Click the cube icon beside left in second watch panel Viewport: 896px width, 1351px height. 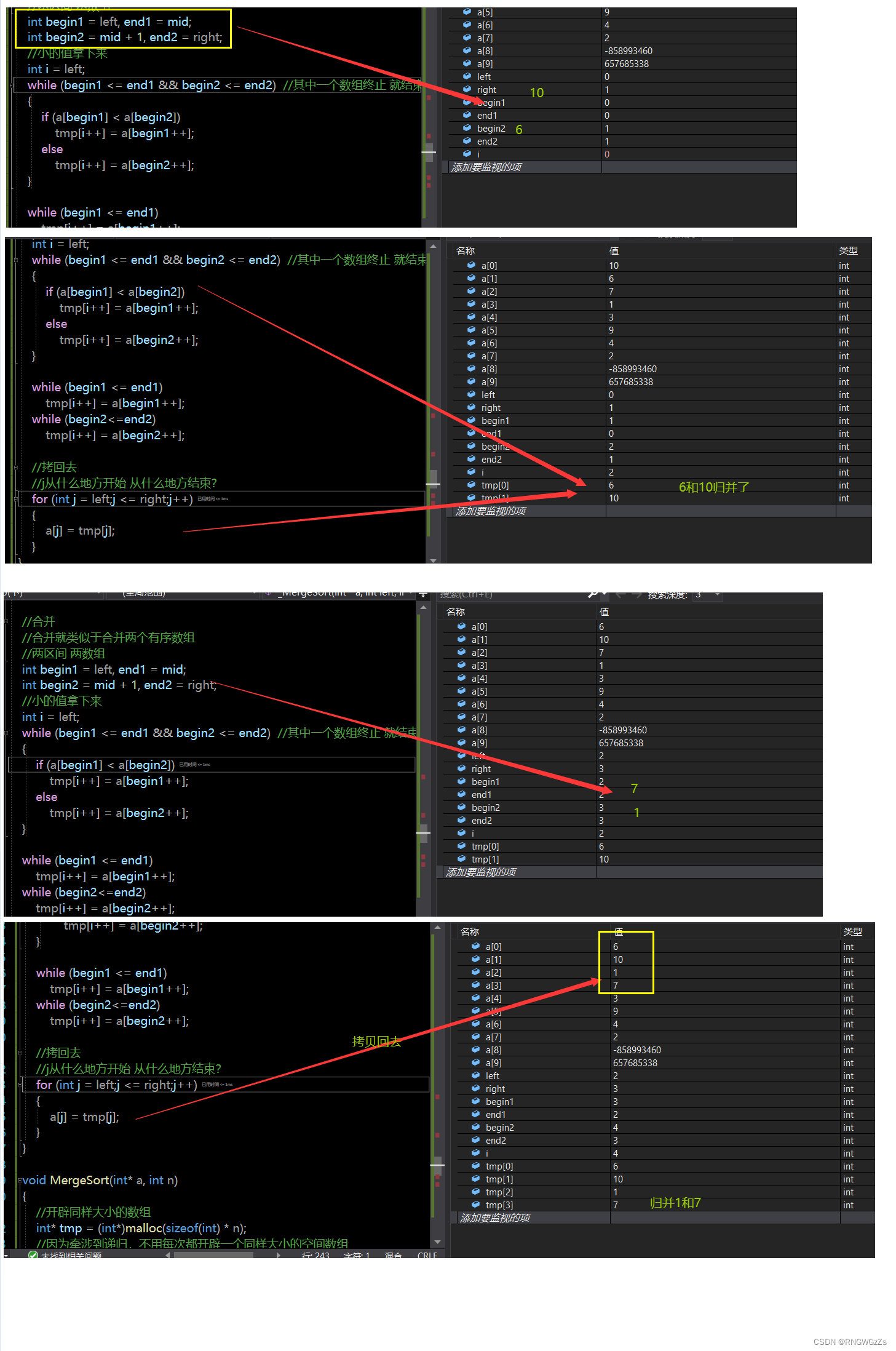click(471, 394)
